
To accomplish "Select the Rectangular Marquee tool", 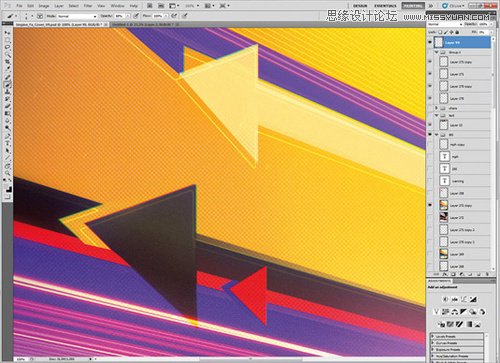I will point(8,40).
